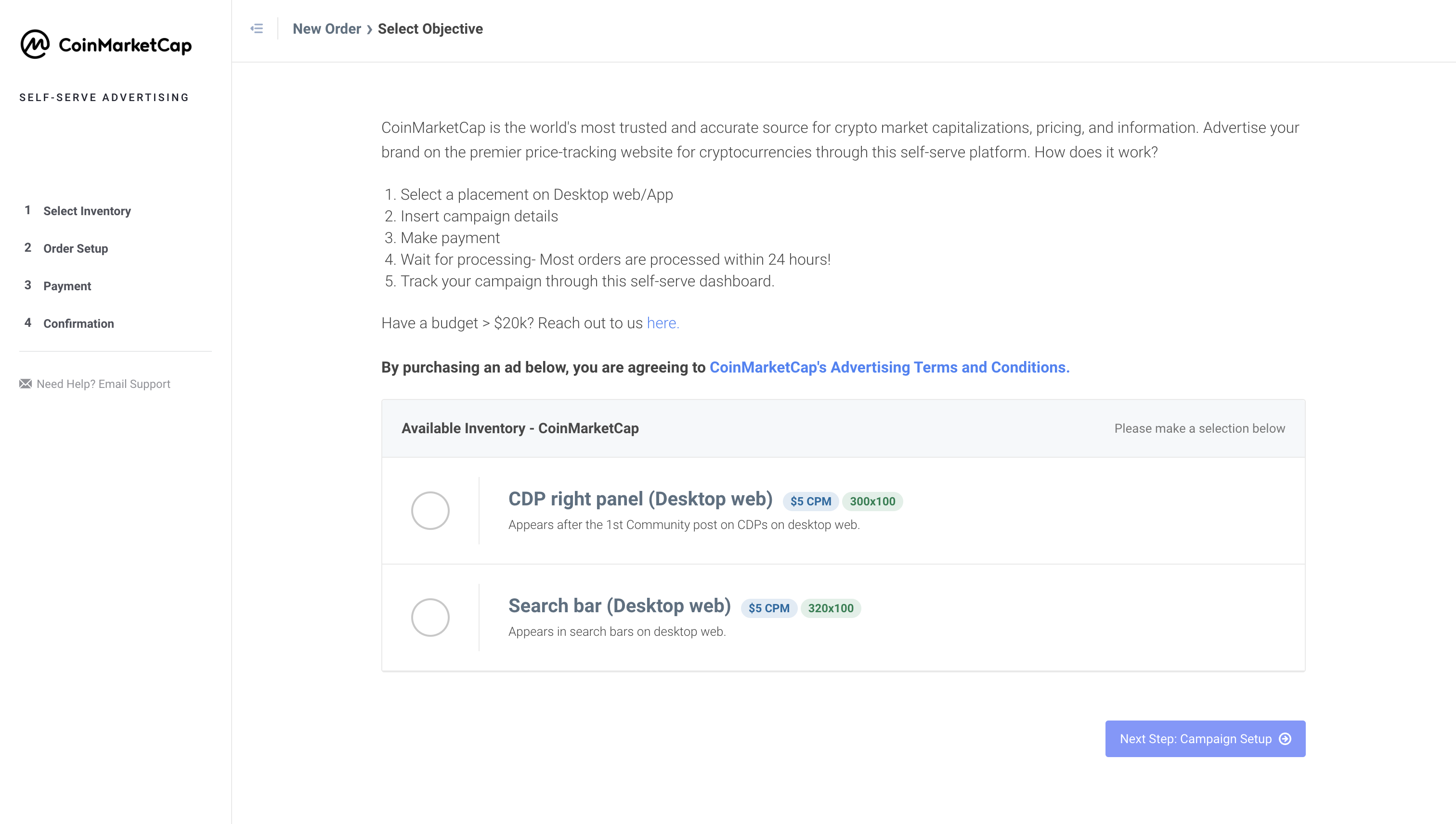Image resolution: width=1456 pixels, height=824 pixels.
Task: Click the breadcrumb chevron after New Order
Action: click(x=369, y=29)
